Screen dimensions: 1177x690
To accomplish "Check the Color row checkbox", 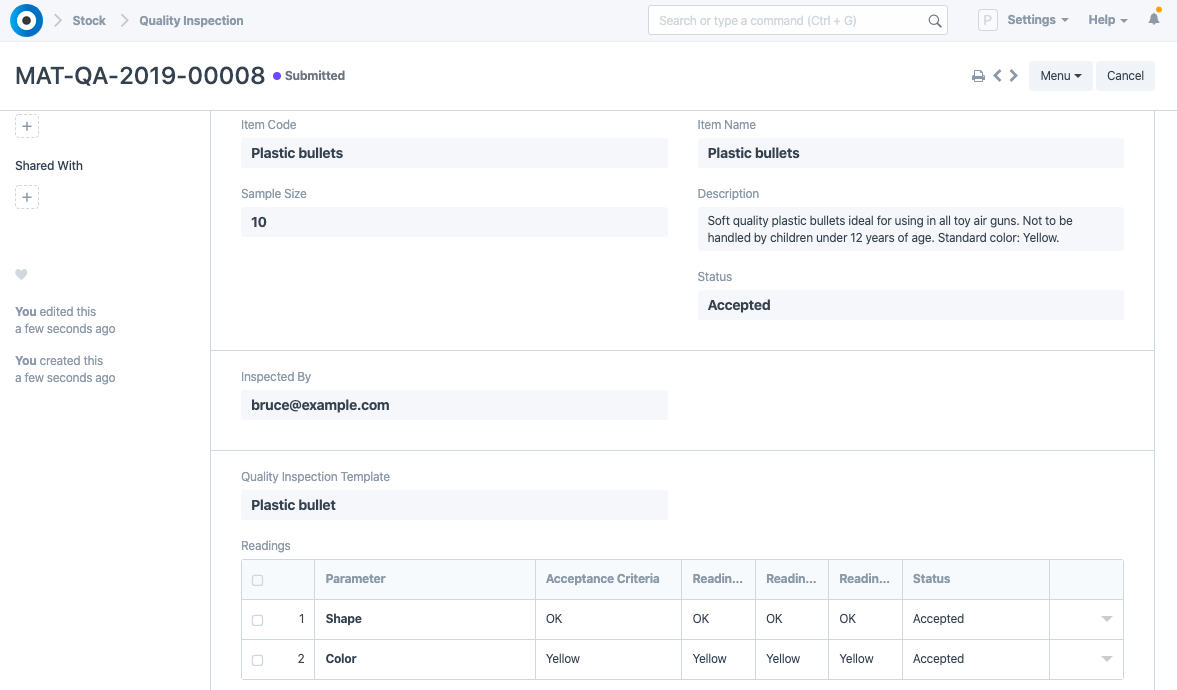I will 257,660.
